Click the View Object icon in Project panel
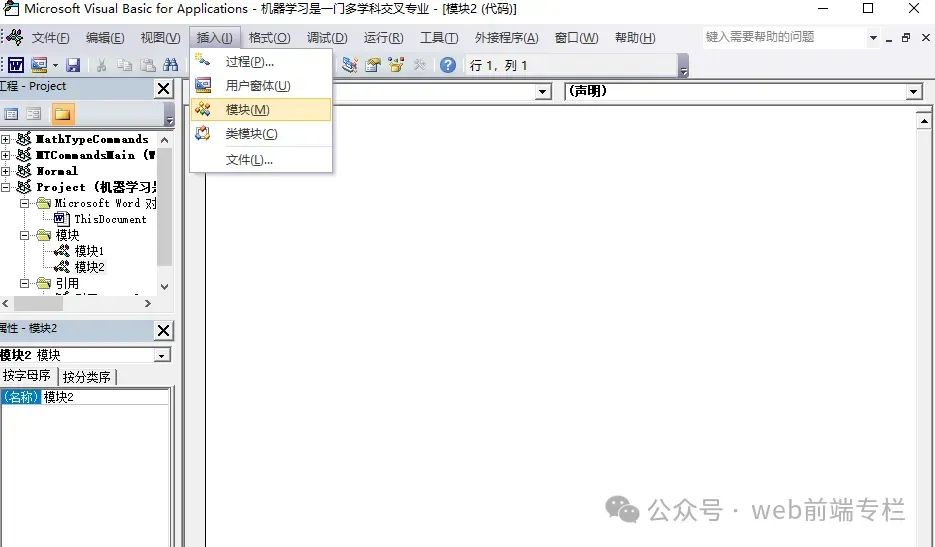This screenshot has width=935, height=547. (34, 114)
